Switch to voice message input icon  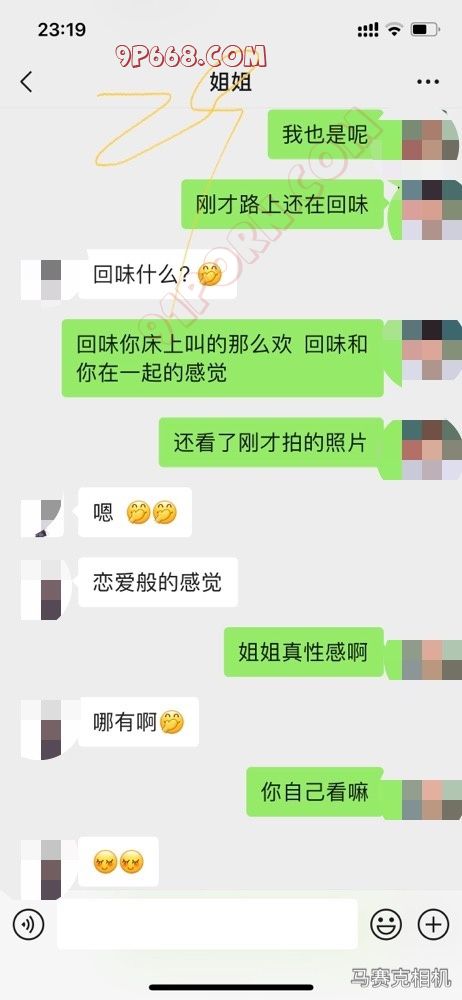tap(29, 924)
